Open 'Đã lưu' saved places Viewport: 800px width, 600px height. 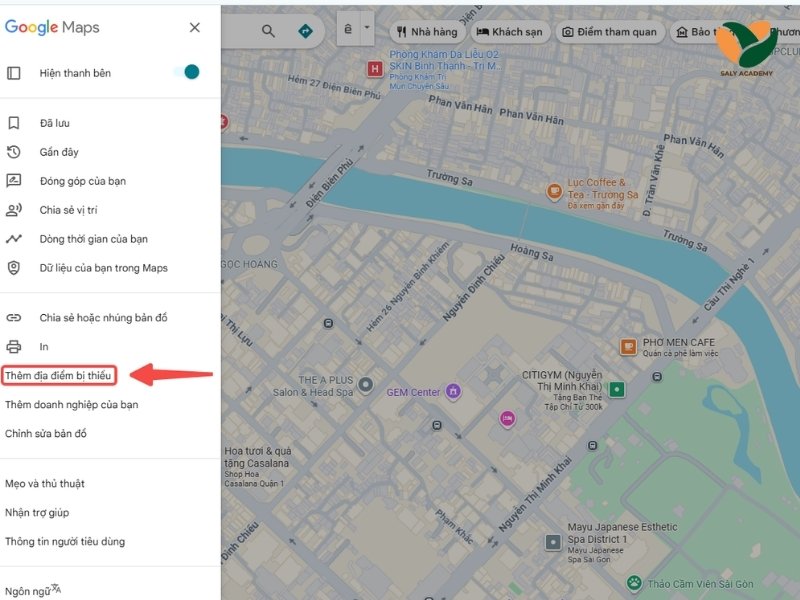(x=55, y=123)
